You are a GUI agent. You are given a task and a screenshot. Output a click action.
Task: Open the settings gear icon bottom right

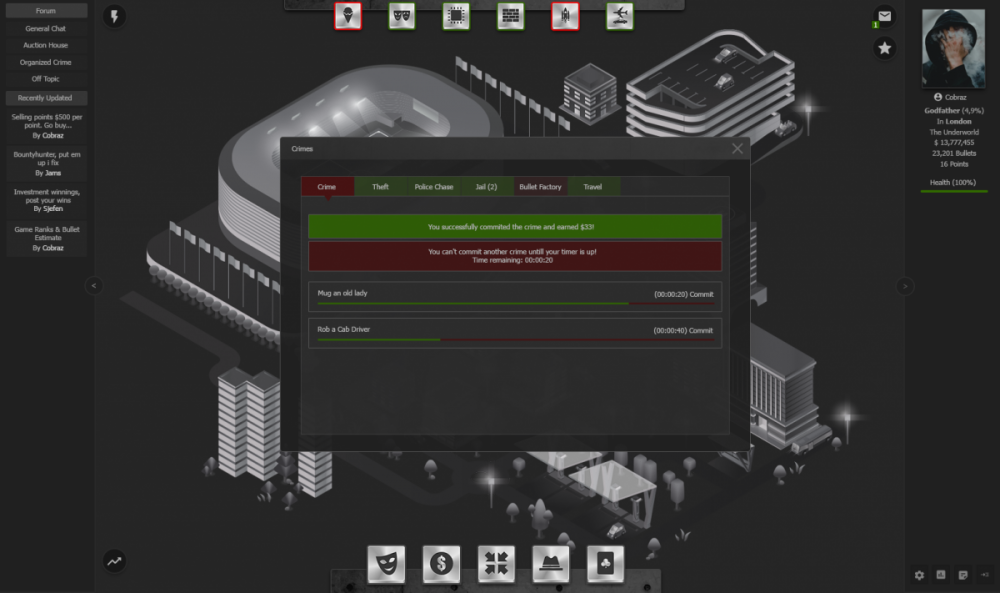[920, 575]
